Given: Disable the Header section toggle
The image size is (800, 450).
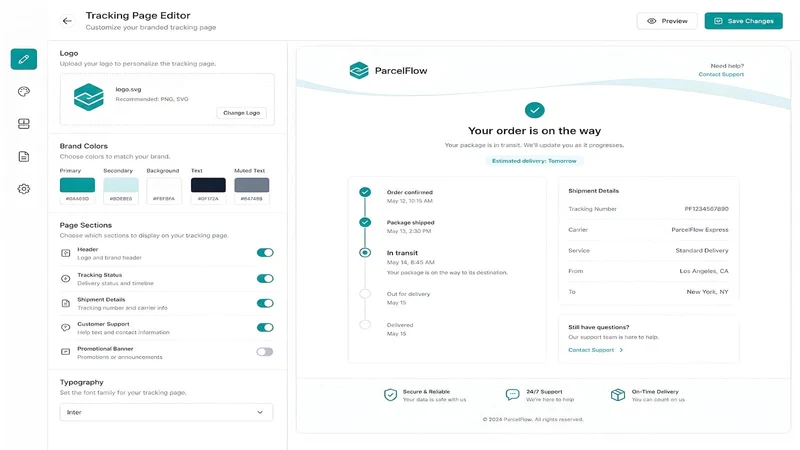Looking at the screenshot, I should coord(265,253).
